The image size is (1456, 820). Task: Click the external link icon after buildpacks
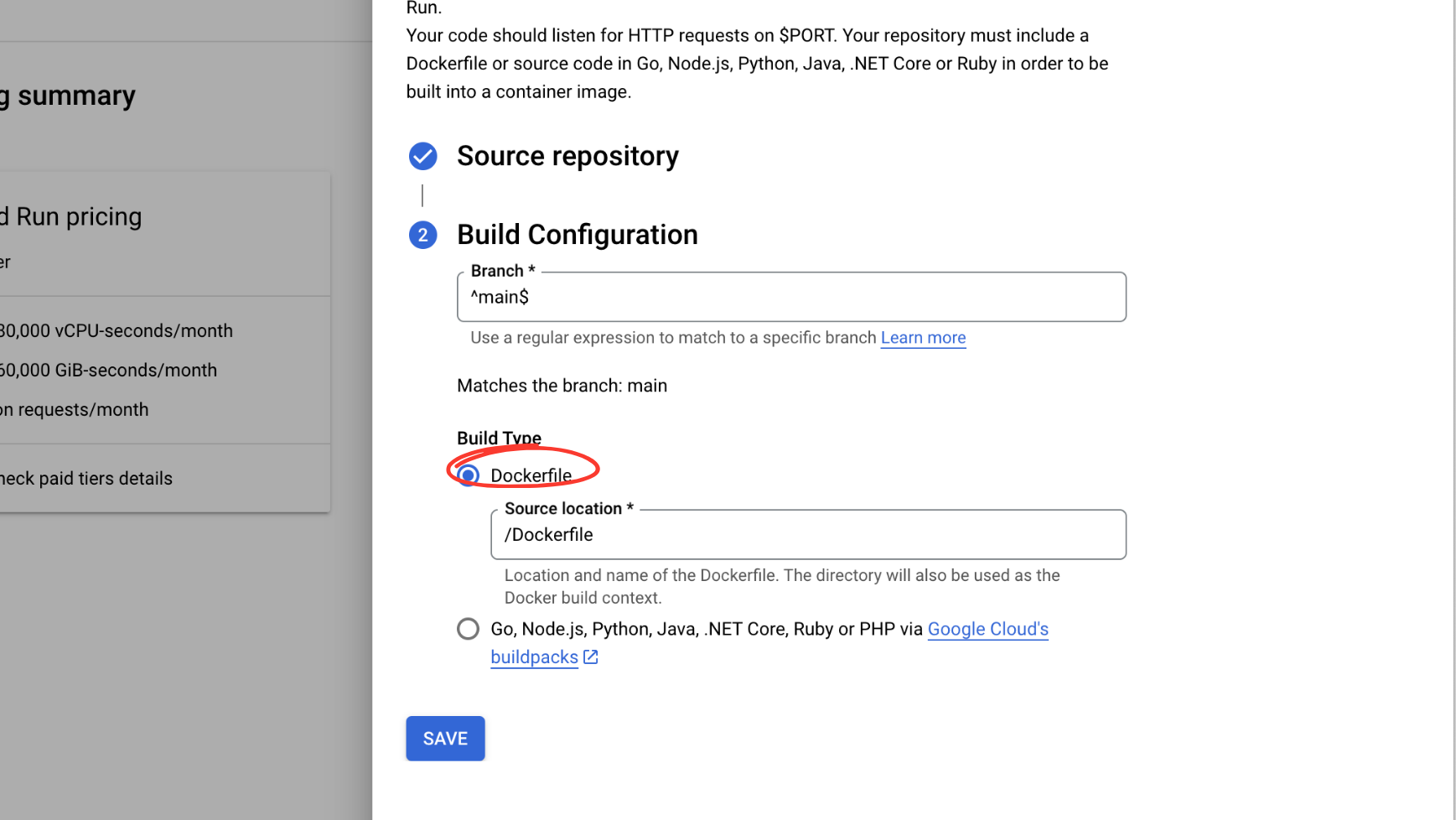591,657
